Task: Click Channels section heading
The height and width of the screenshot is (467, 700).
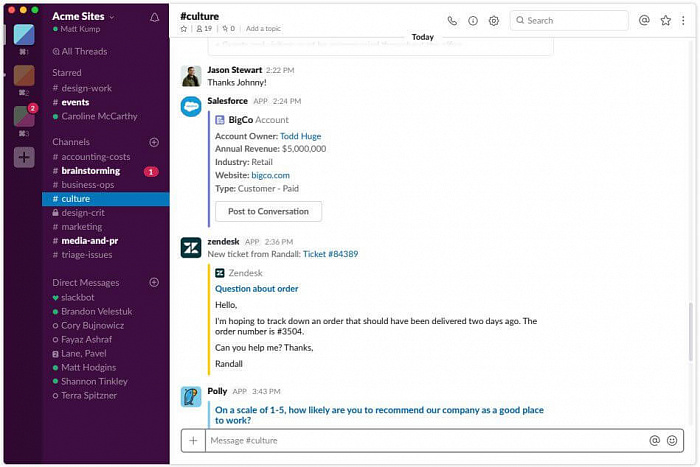Action: [x=71, y=142]
